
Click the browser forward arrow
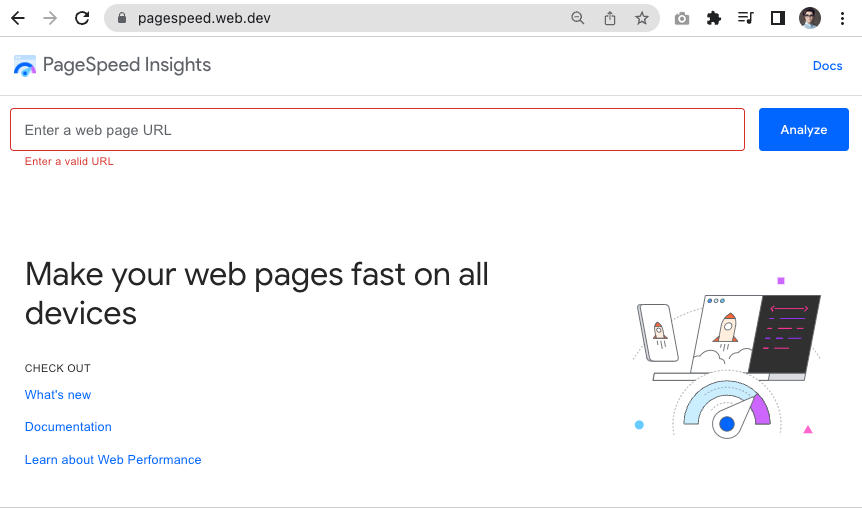50,18
